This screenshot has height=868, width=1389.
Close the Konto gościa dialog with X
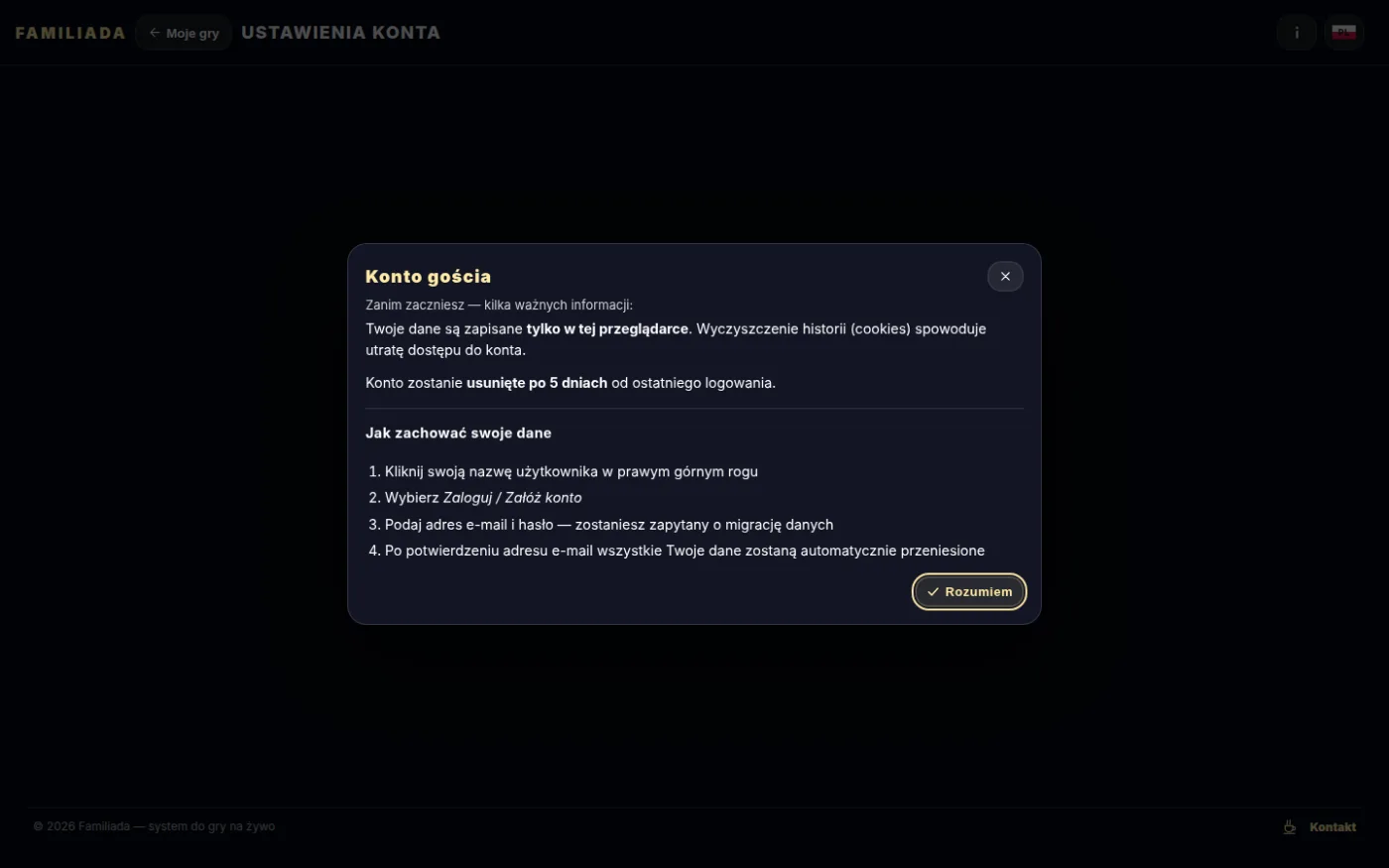tap(1005, 277)
